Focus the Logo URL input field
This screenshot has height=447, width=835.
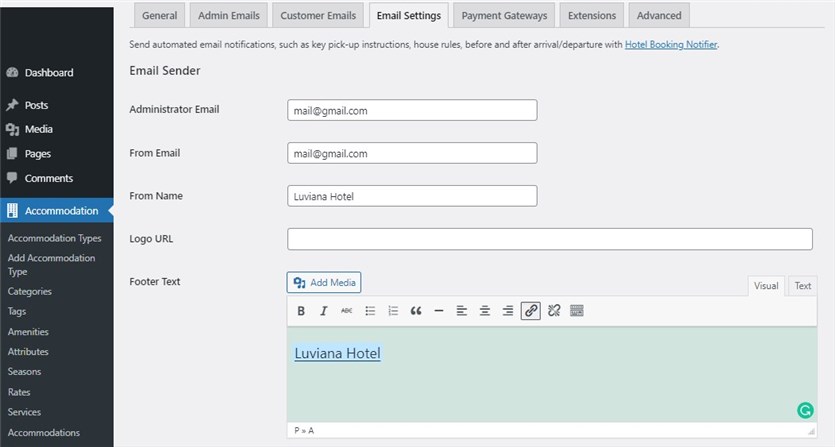pos(550,239)
